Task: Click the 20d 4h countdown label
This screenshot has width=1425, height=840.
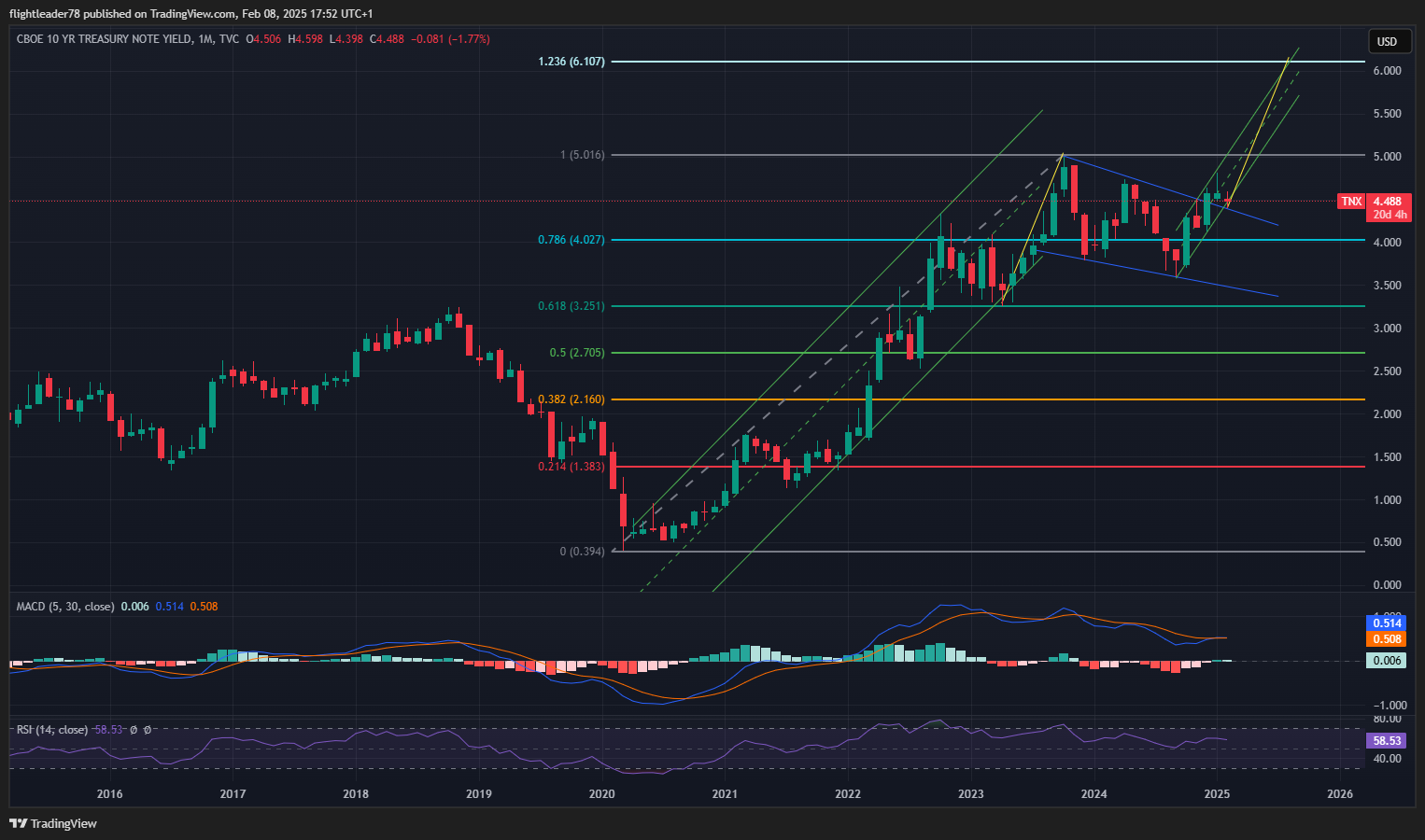Action: click(x=1390, y=215)
